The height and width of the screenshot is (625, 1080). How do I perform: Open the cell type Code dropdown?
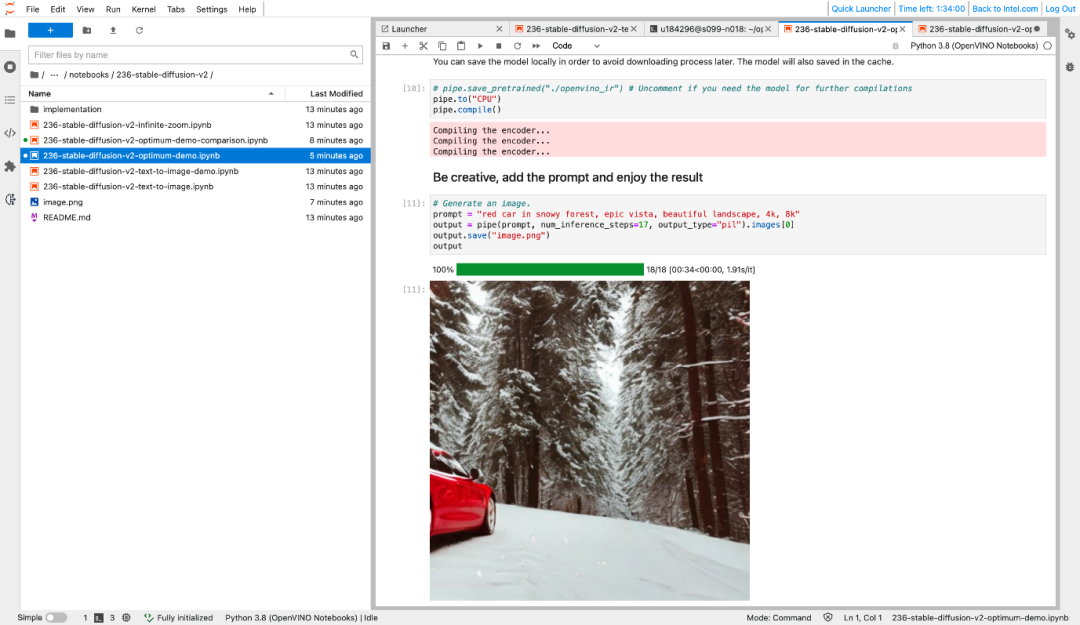click(576, 46)
